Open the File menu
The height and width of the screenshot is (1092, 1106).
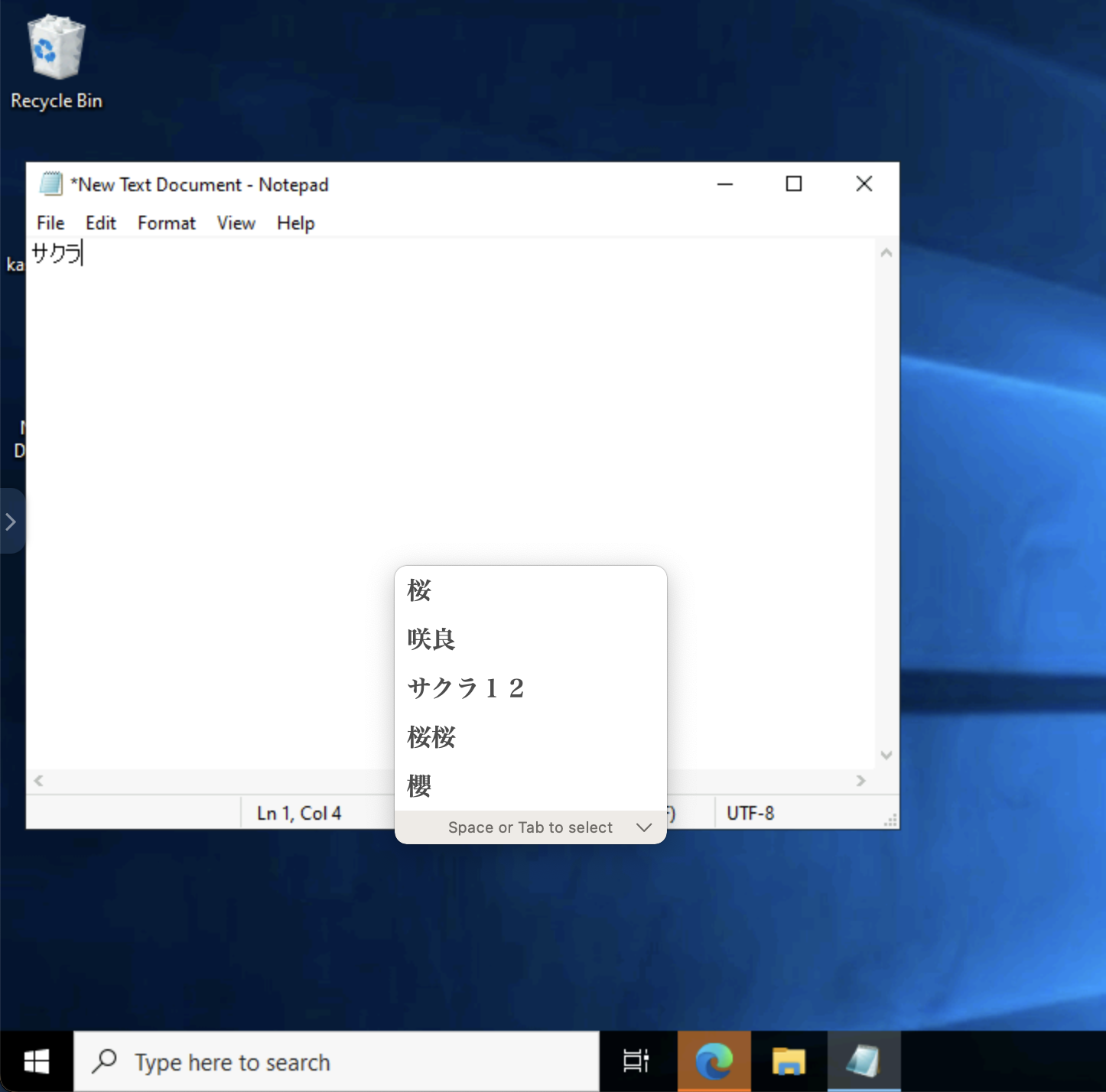pos(49,223)
